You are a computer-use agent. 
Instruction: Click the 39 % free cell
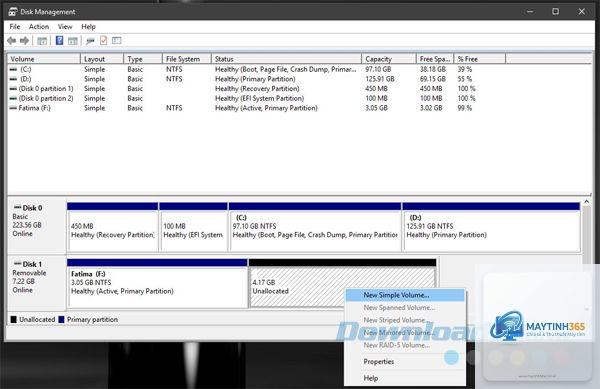click(465, 69)
